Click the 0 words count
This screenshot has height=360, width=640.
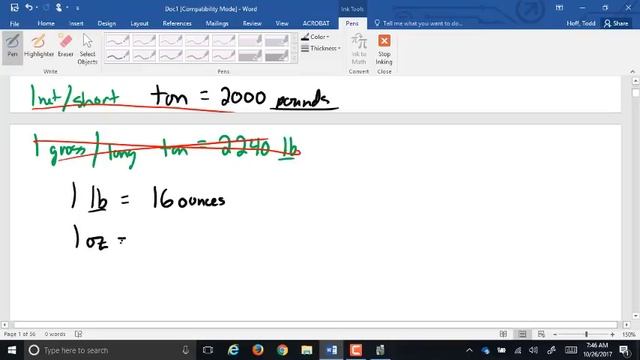(55, 334)
